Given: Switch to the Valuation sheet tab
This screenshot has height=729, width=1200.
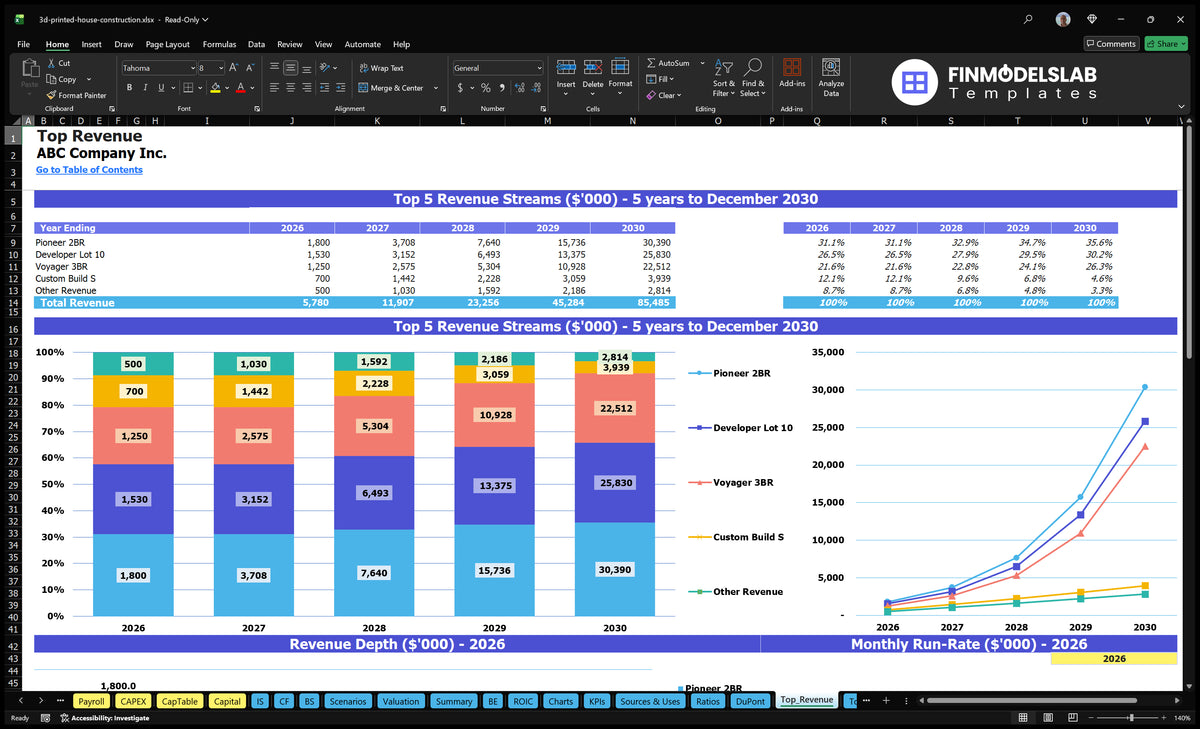Looking at the screenshot, I should [401, 701].
